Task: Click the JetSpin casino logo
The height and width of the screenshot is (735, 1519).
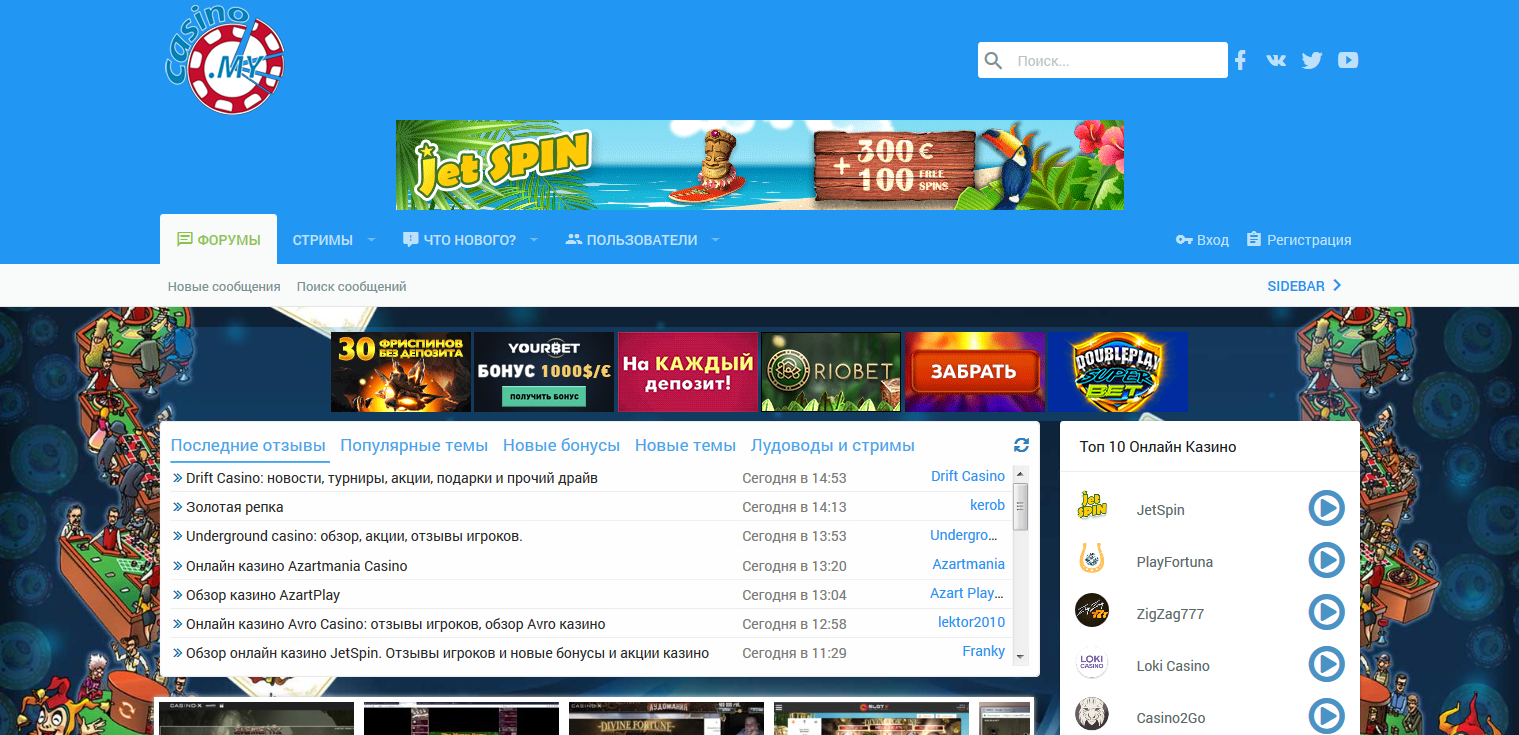Action: [1092, 506]
